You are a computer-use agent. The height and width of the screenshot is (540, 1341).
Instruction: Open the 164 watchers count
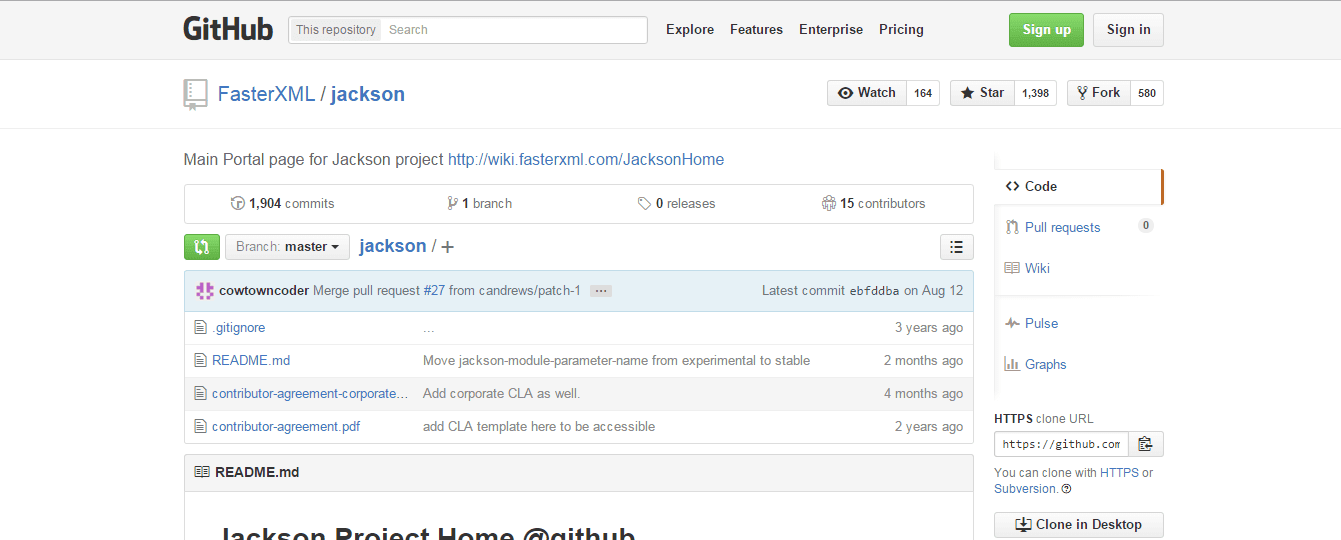click(x=923, y=93)
